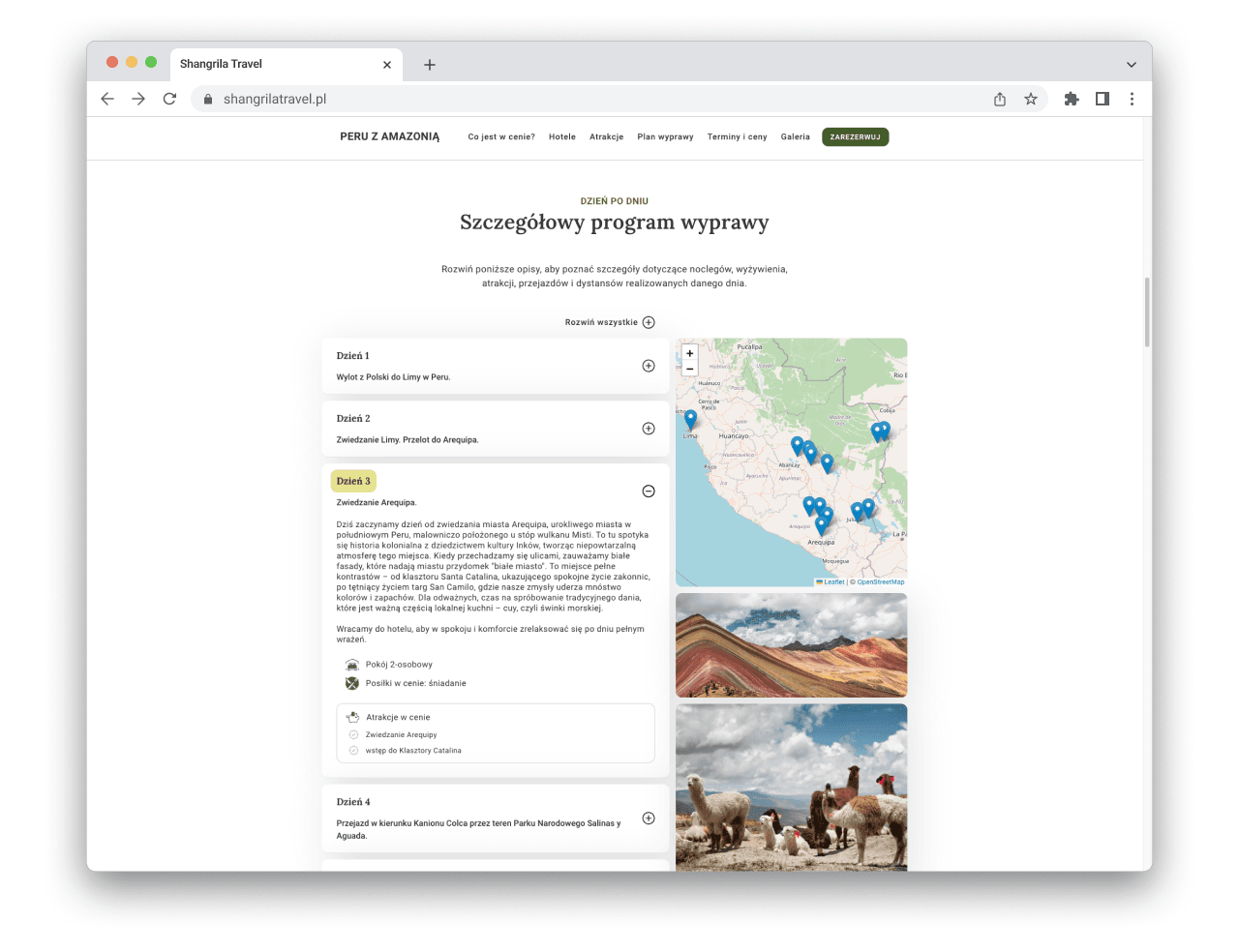Click the share page icon in address bar

[x=1000, y=99]
